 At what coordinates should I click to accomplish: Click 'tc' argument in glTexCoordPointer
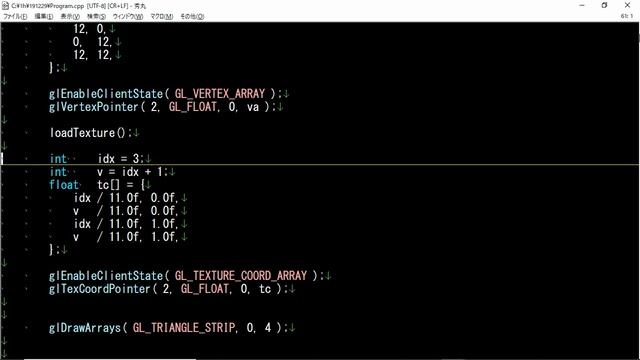[x=265, y=289]
